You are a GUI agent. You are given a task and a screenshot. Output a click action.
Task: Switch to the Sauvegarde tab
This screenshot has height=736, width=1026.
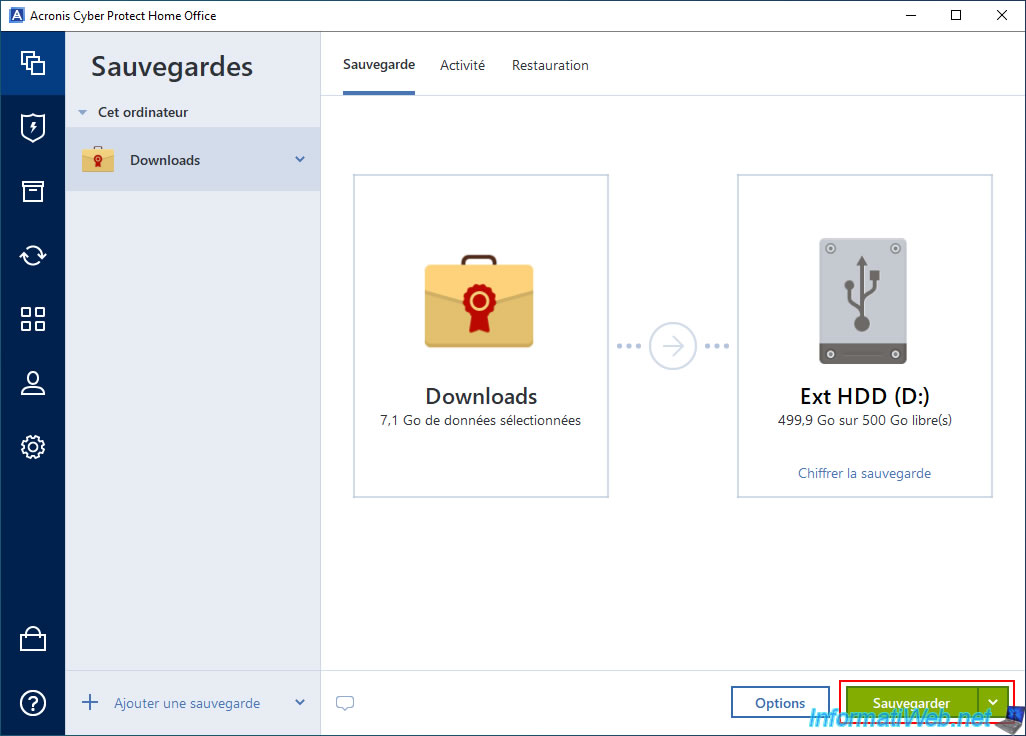coord(379,65)
